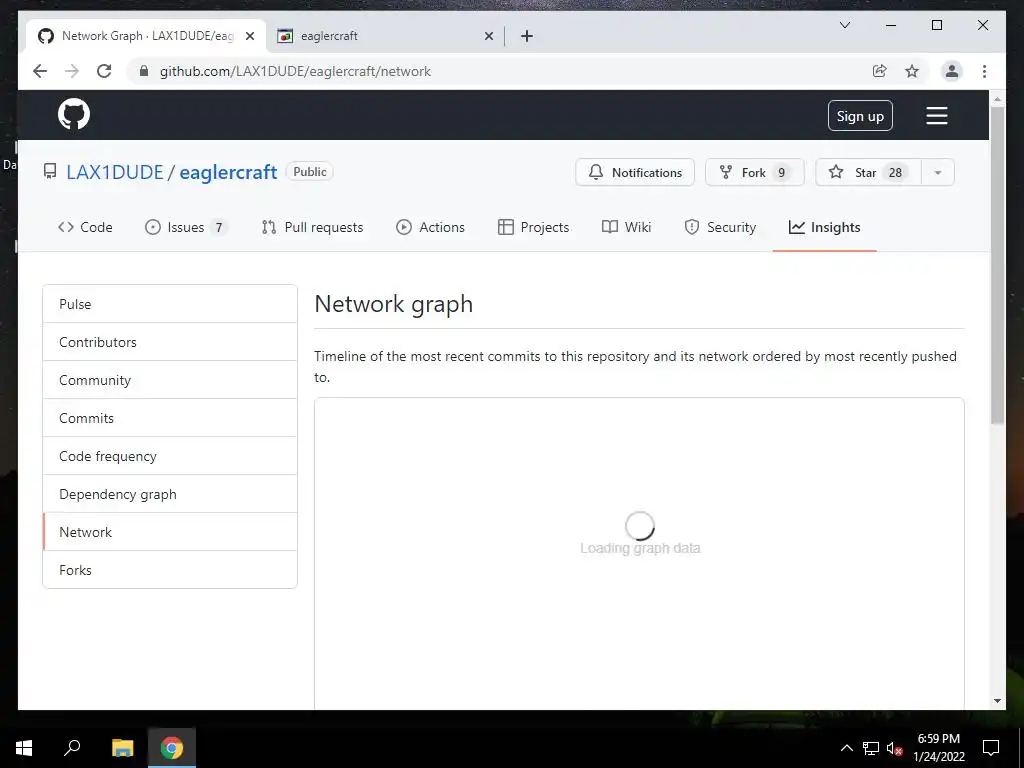This screenshot has height=768, width=1024.
Task: Switch to the Code tab
Action: 86,227
